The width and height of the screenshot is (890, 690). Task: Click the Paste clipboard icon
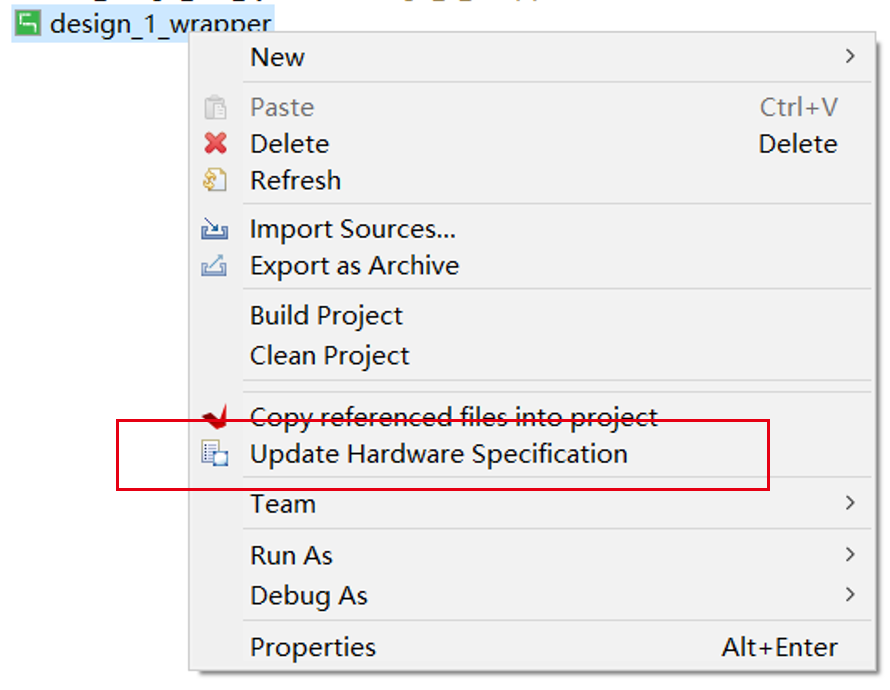pos(215,107)
